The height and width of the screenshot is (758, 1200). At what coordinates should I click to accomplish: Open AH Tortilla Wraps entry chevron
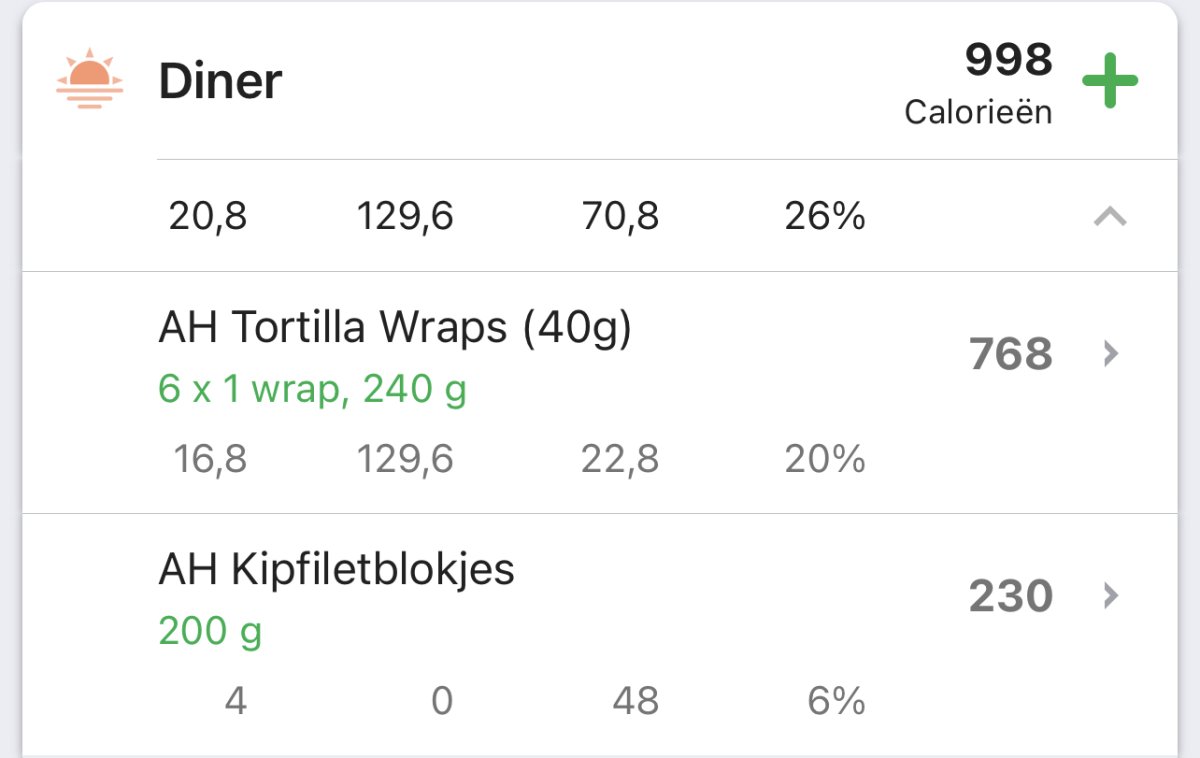coord(1110,354)
